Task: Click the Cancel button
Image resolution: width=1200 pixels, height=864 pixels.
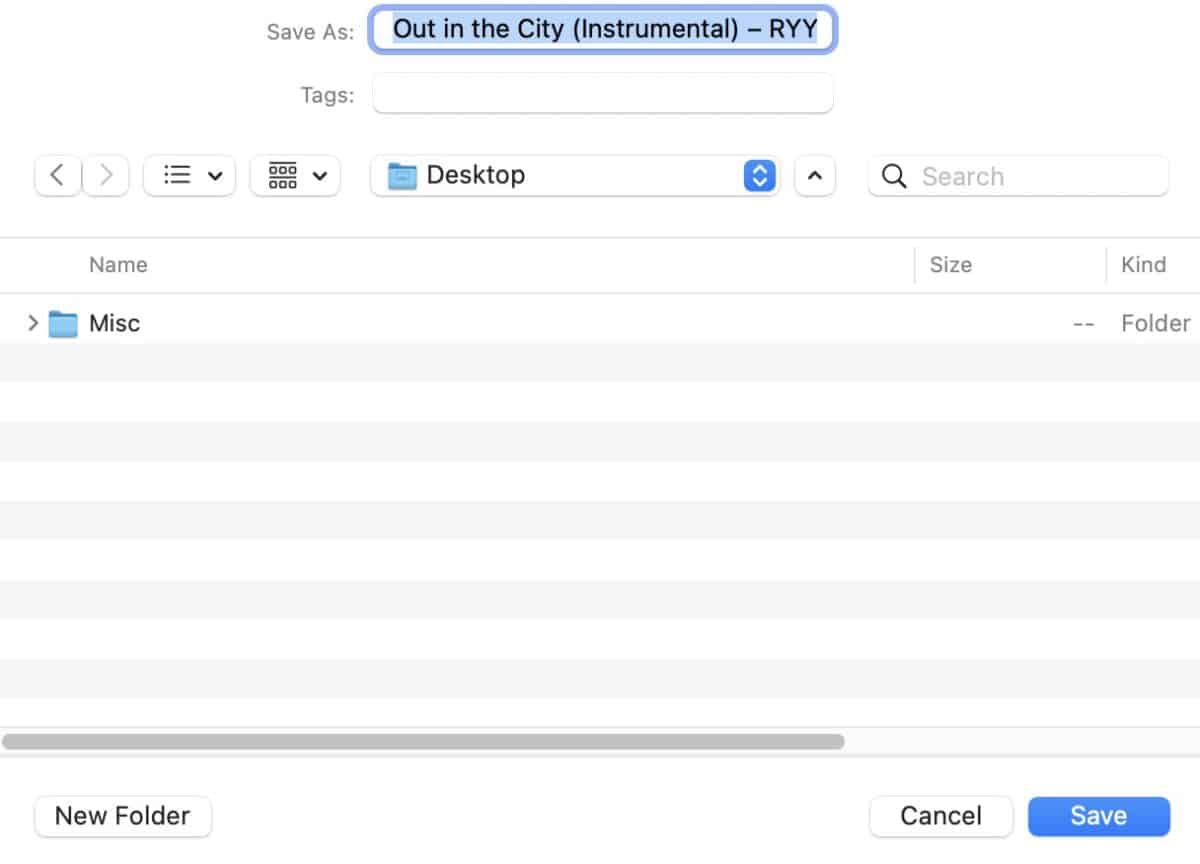Action: [x=941, y=816]
